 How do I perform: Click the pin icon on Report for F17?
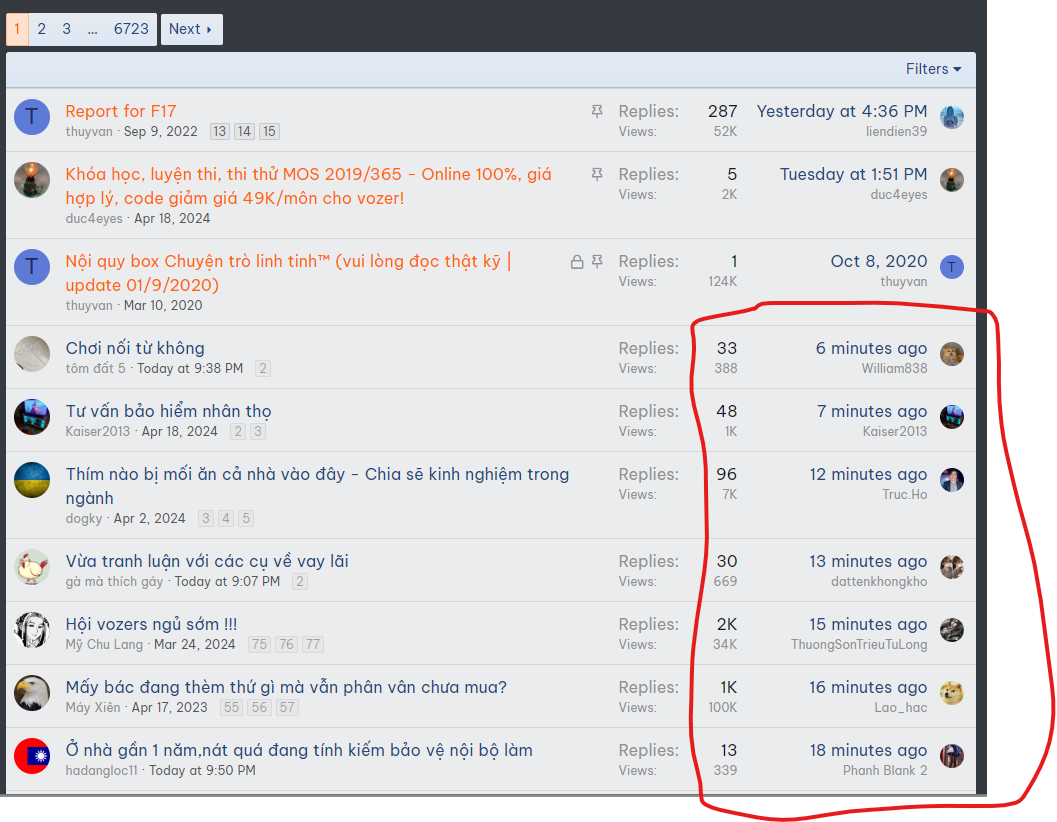click(x=597, y=112)
